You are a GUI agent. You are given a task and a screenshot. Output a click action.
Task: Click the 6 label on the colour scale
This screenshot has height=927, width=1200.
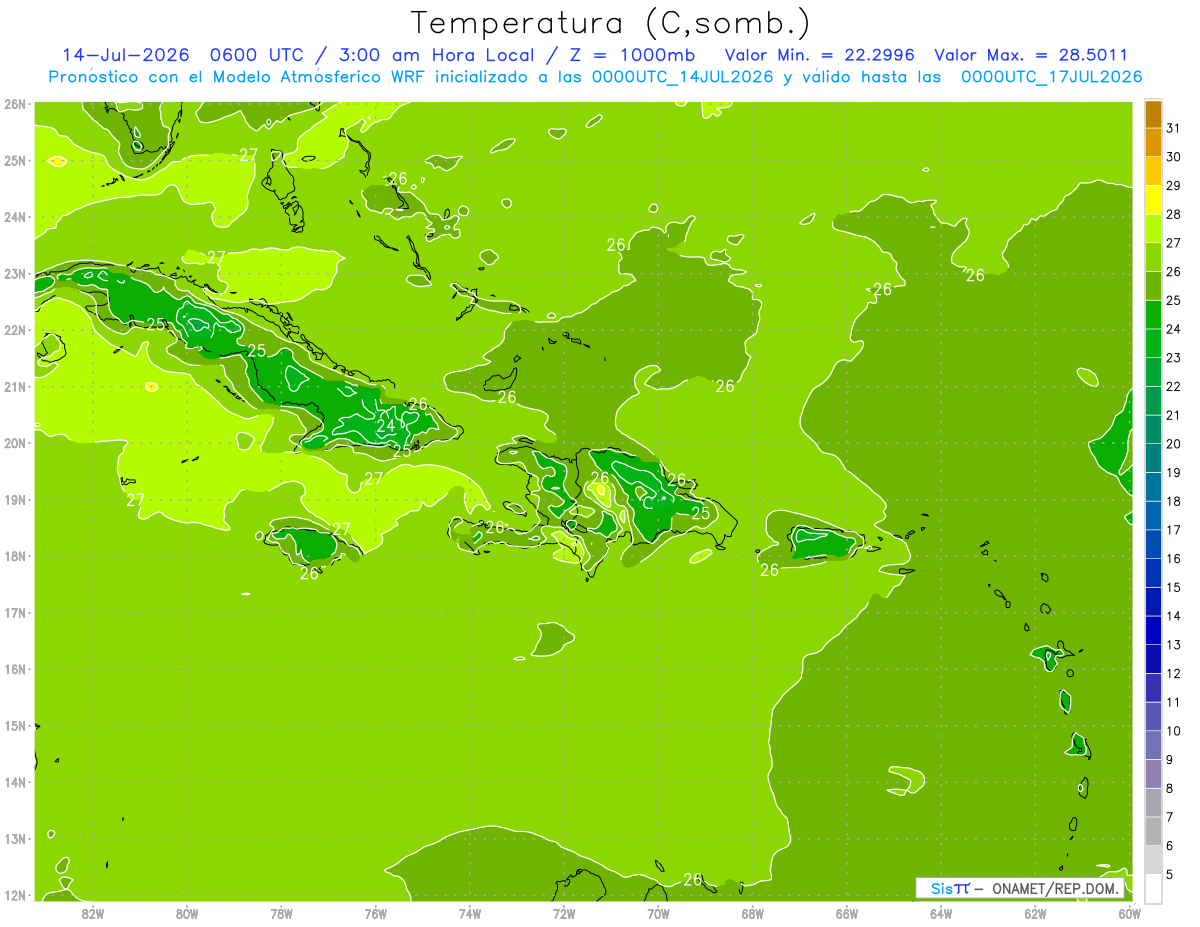tap(1170, 845)
